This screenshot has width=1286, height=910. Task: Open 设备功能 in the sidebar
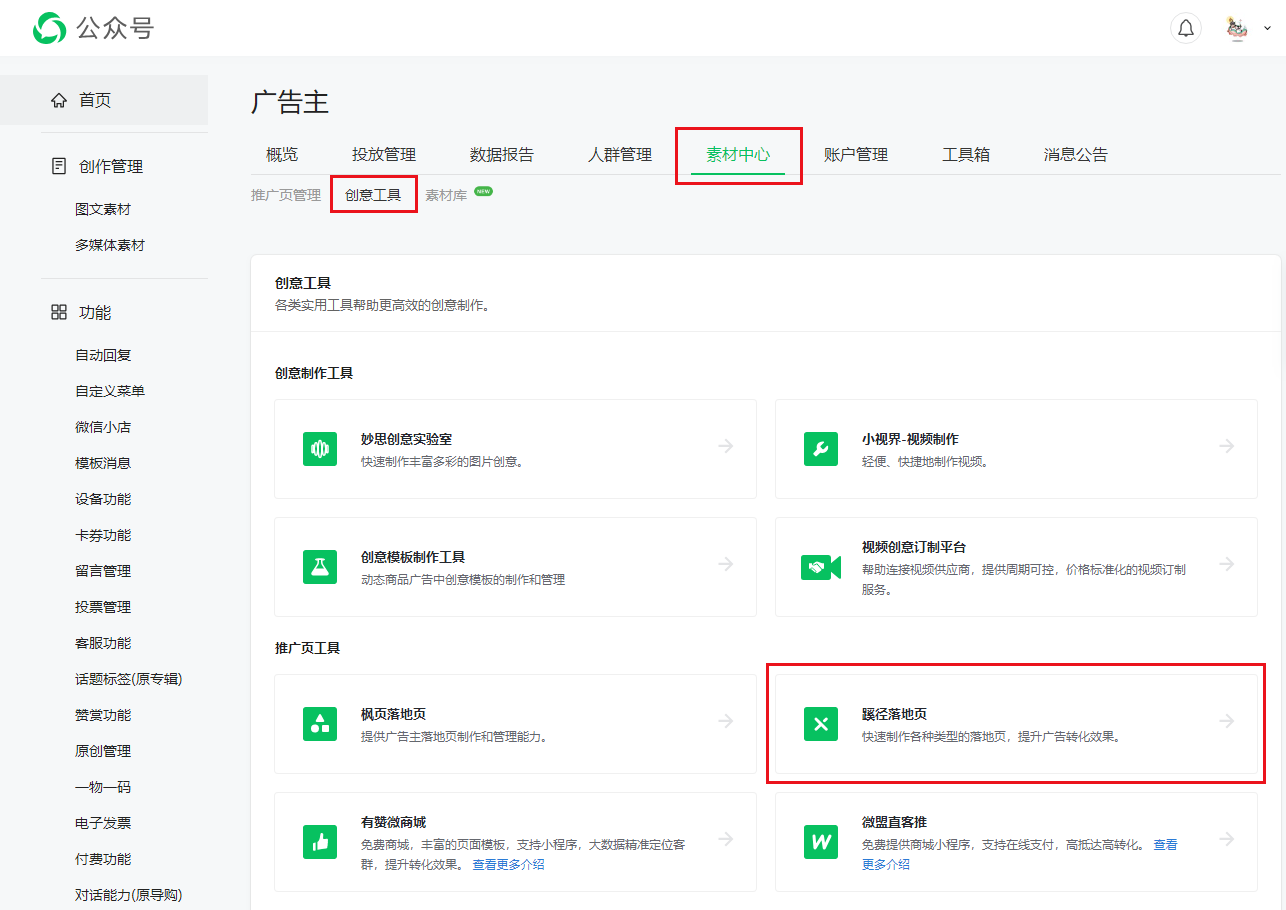[x=103, y=499]
